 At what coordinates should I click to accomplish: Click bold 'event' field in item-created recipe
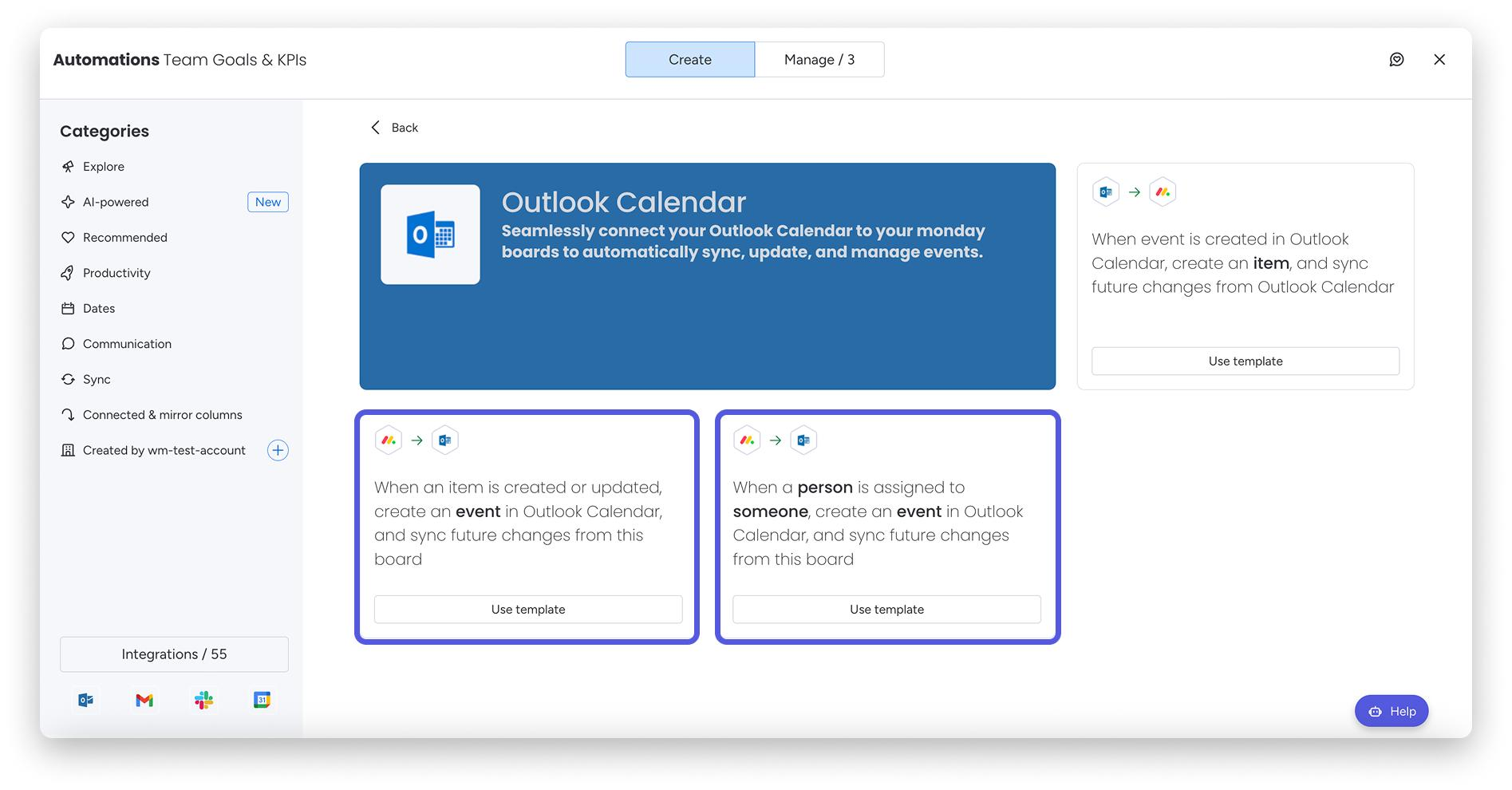click(478, 512)
